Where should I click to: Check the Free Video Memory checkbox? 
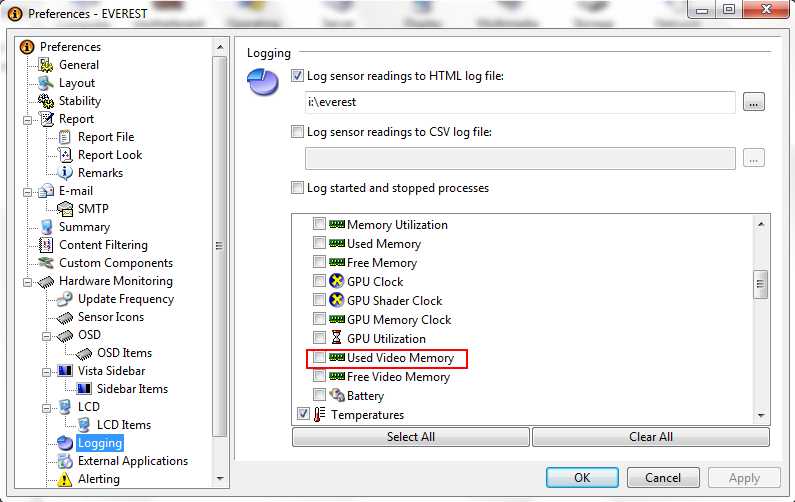[319, 376]
